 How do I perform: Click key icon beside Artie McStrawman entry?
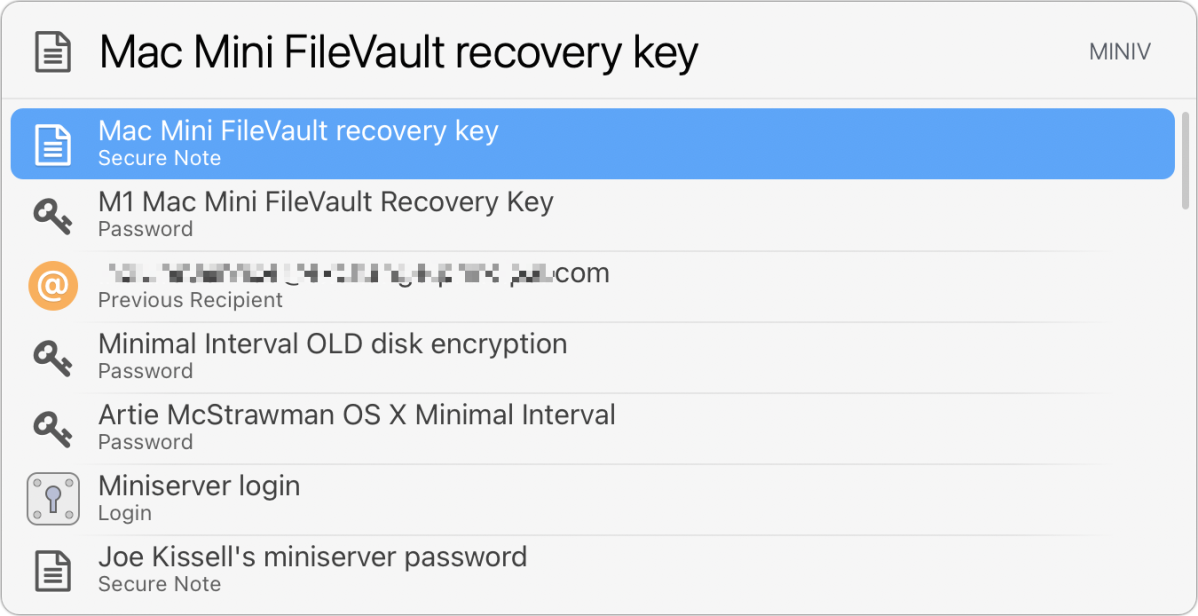click(x=53, y=428)
